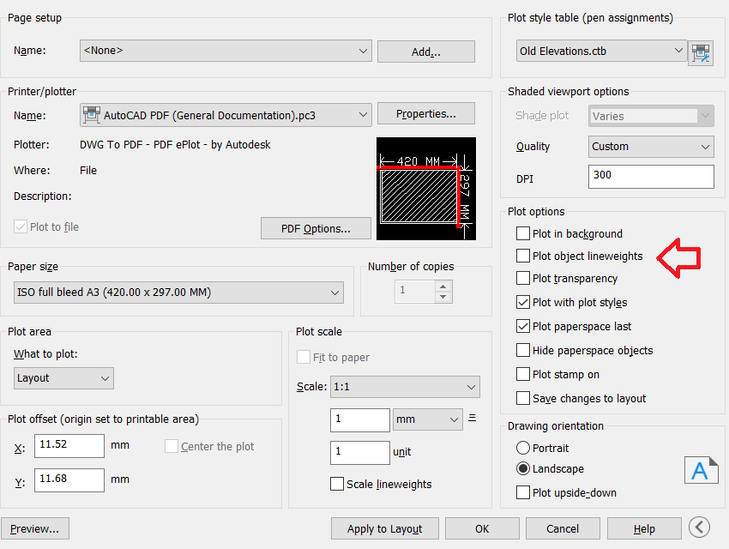This screenshot has height=549, width=729.
Task: Check Plot transparency option
Action: [523, 278]
